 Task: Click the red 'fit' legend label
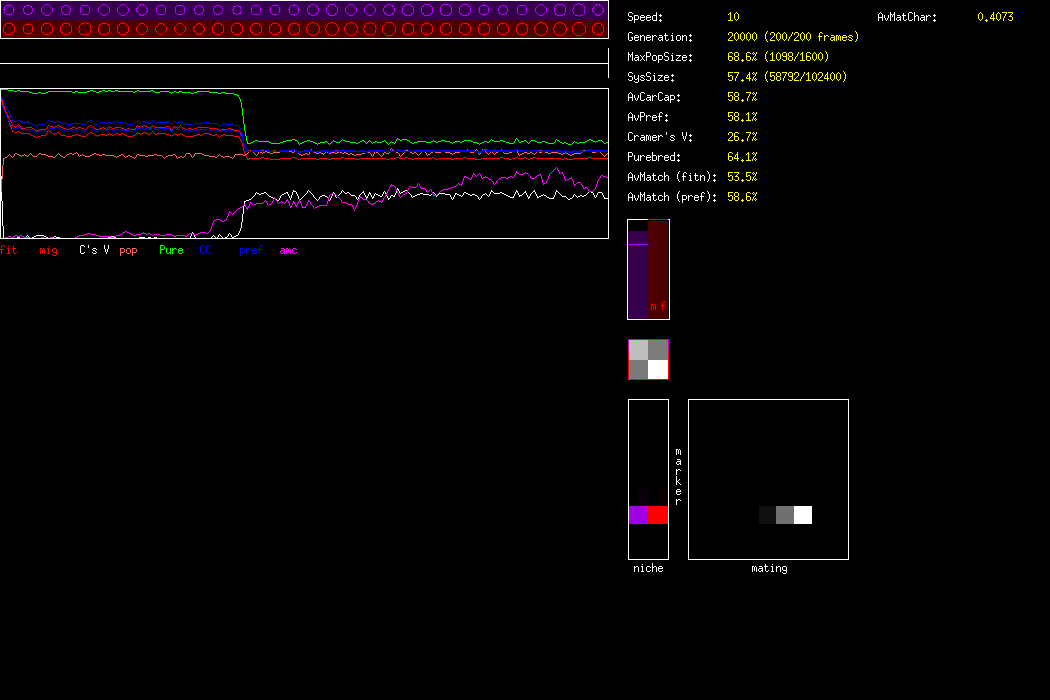[x=9, y=250]
